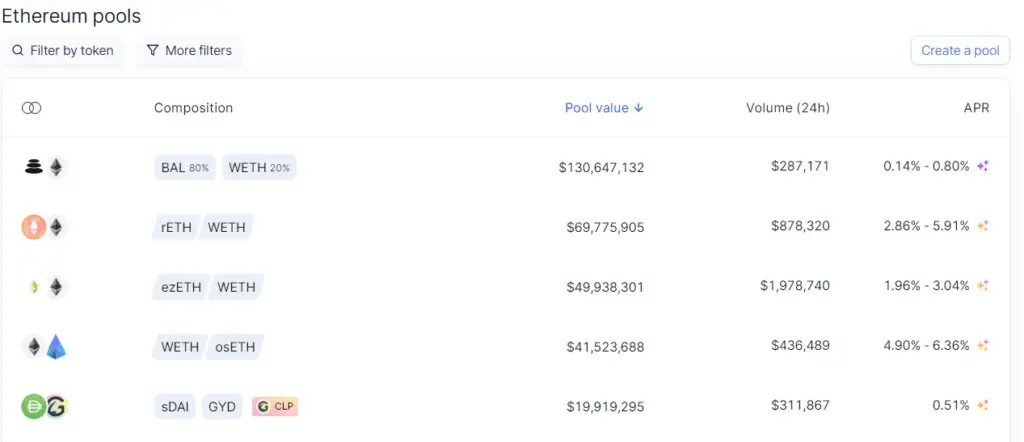Screen dimensions: 1024x442
Task: Open the More filters dropdown
Action: 189,51
